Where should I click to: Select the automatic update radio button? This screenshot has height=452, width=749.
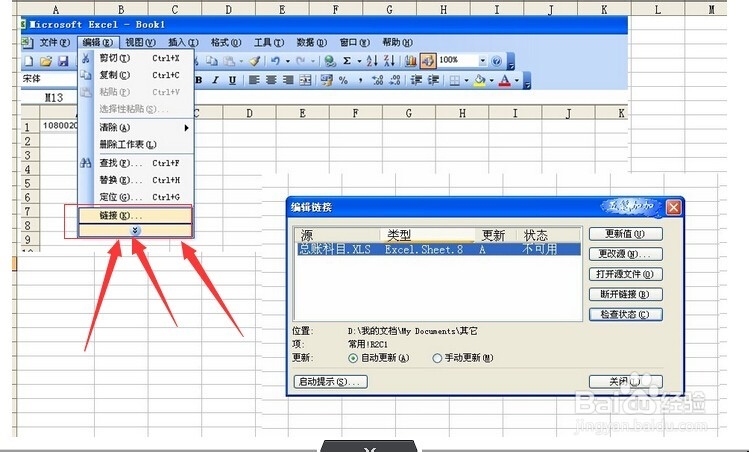[353, 358]
